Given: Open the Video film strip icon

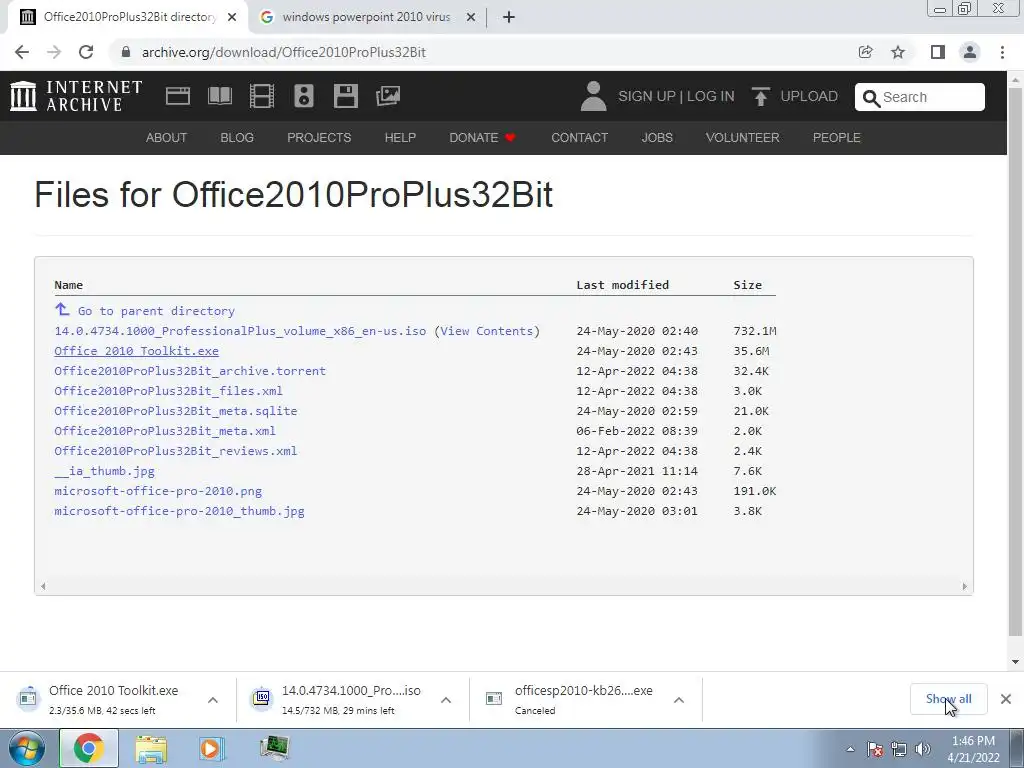Looking at the screenshot, I should [x=261, y=96].
